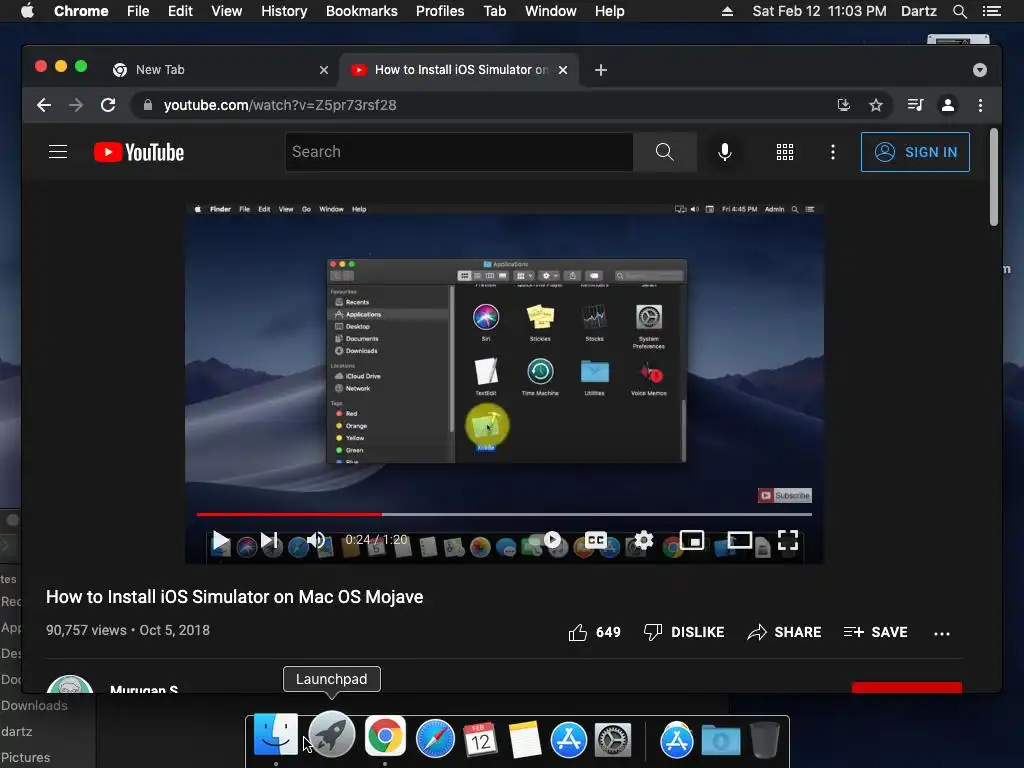Click the channel avatar
The image size is (1024, 768).
click(x=70, y=684)
